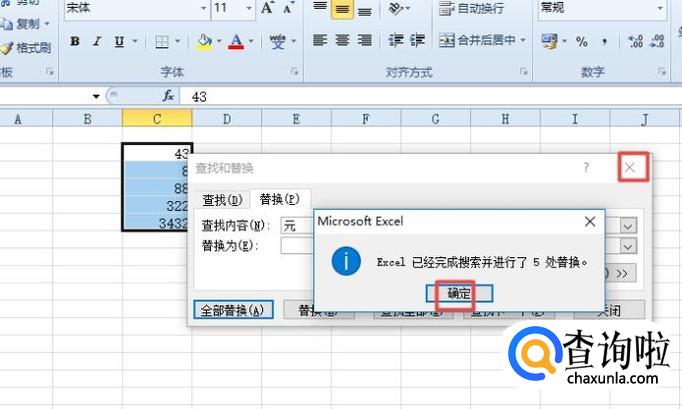Click 确定 to dismiss the message
The width and height of the screenshot is (682, 409).
coord(457,294)
